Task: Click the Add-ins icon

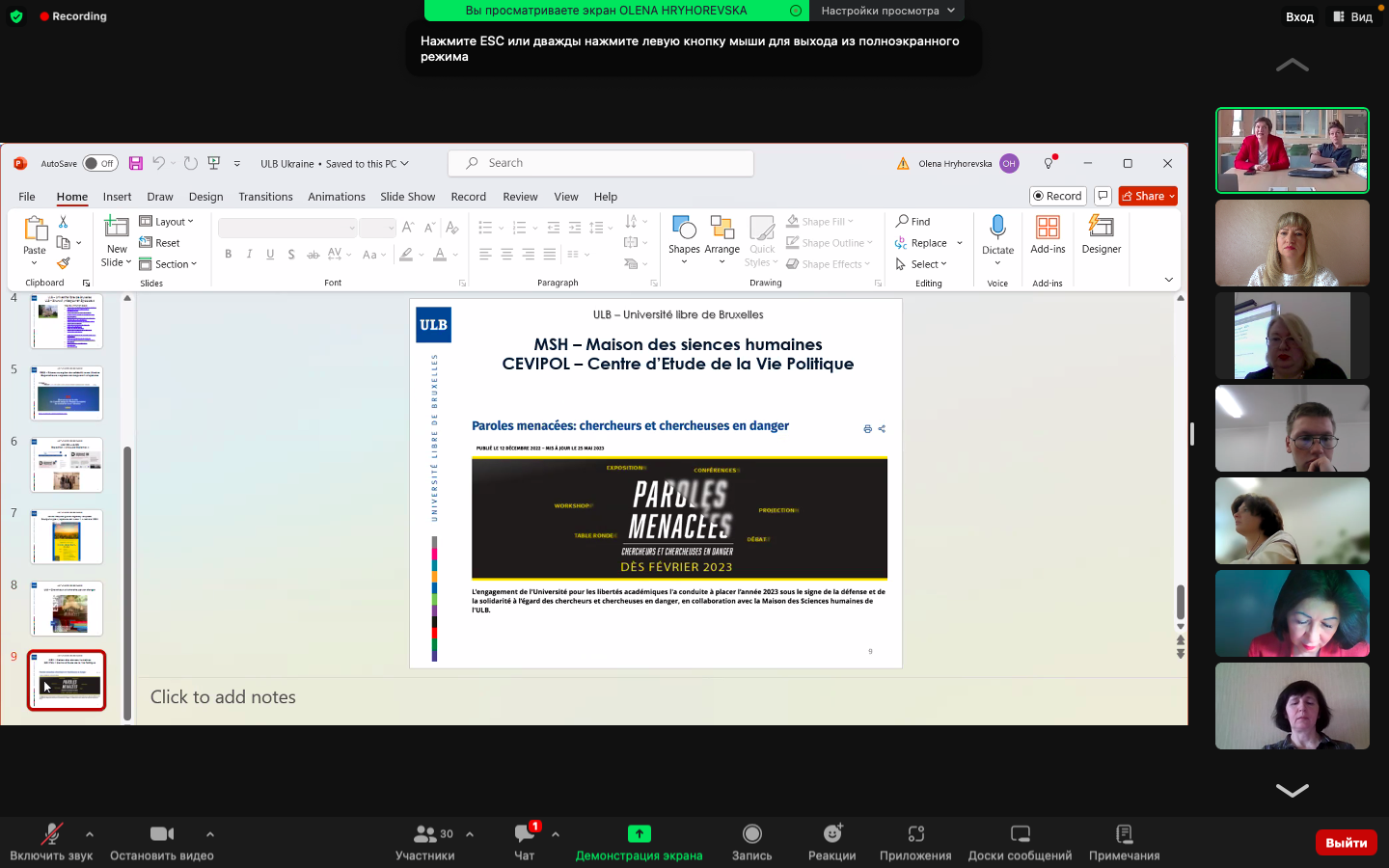Action: tap(1048, 229)
